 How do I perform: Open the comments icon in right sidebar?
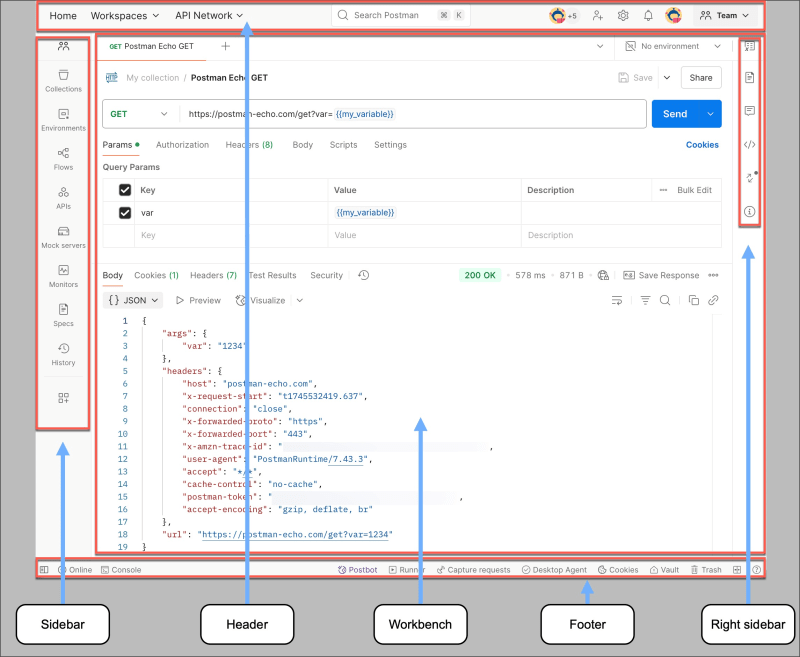(749, 111)
